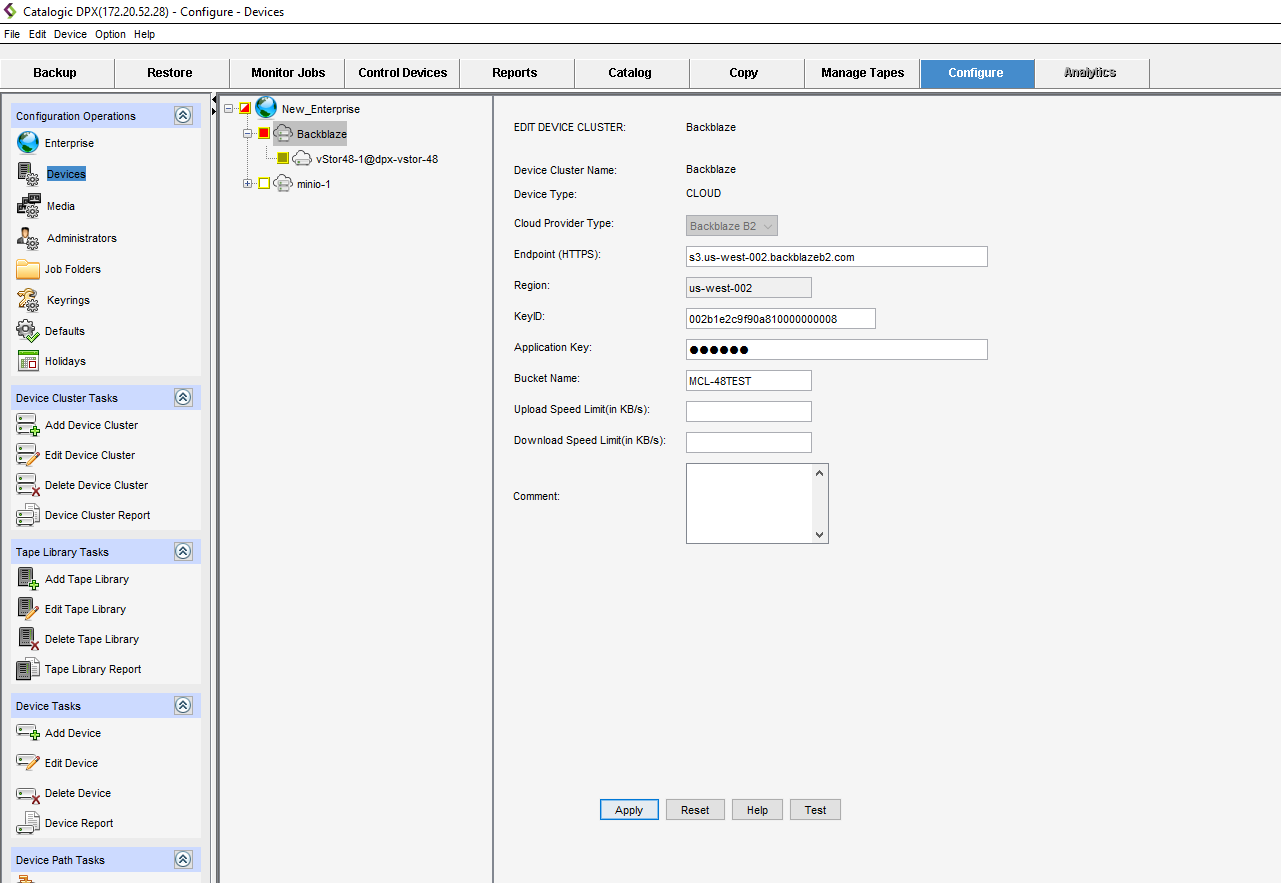
Task: Open the Reports tab
Action: [x=517, y=73]
